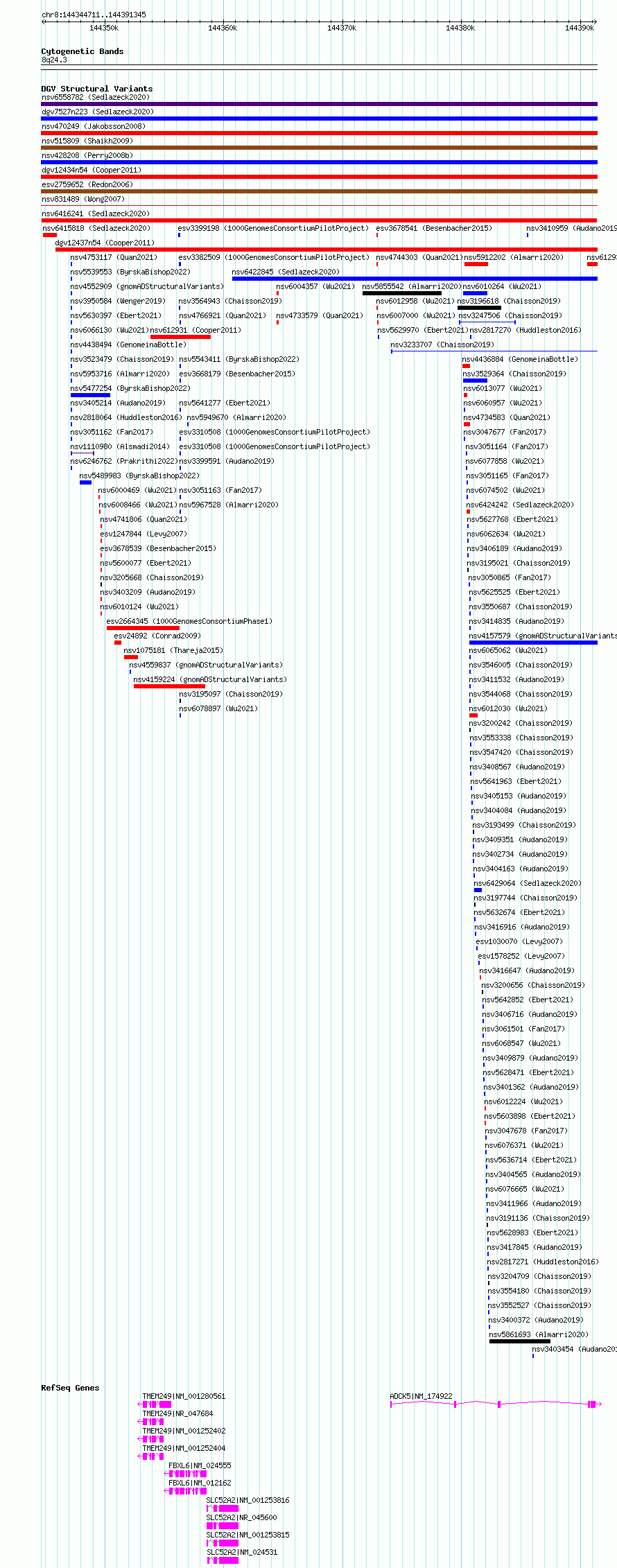Screen dimensions: 617x1568
Task: Select dgv12434n54 (Cooper2011) variant label
Action: pyautogui.click(x=92, y=171)
